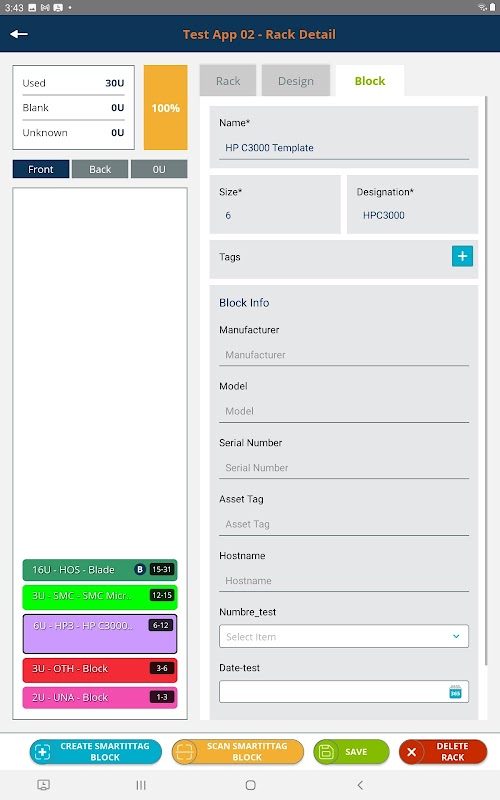Select the B badge on Blade block
Viewport: 500px width, 800px height.
(x=140, y=569)
